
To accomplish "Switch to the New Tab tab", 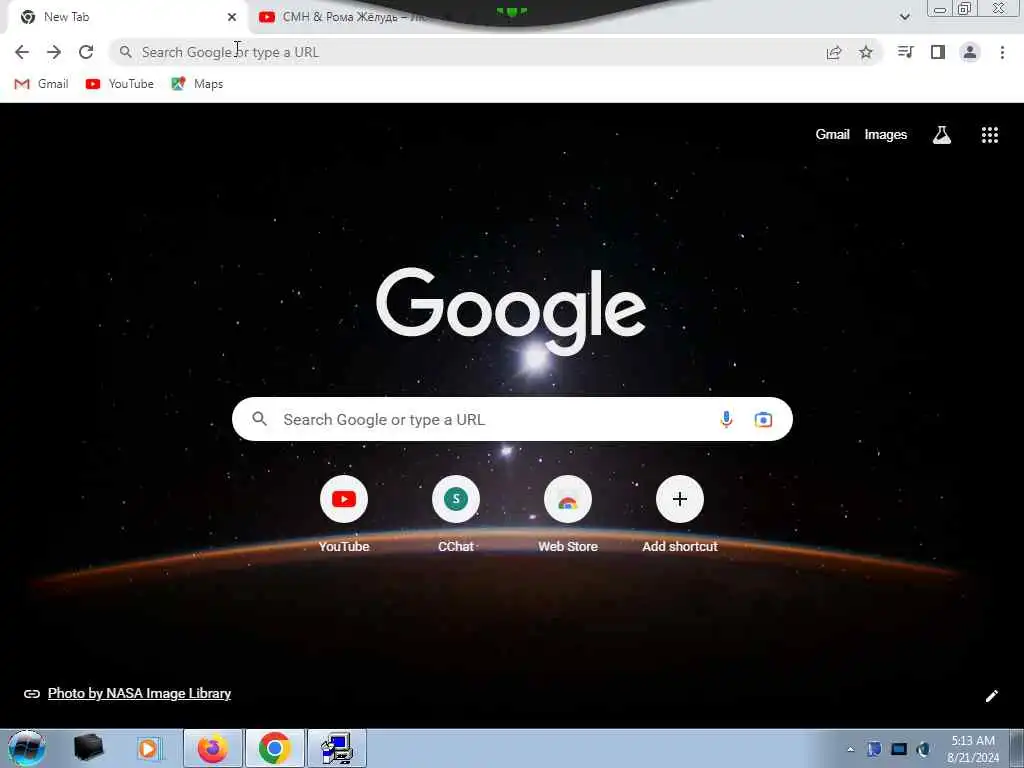I will [x=124, y=17].
